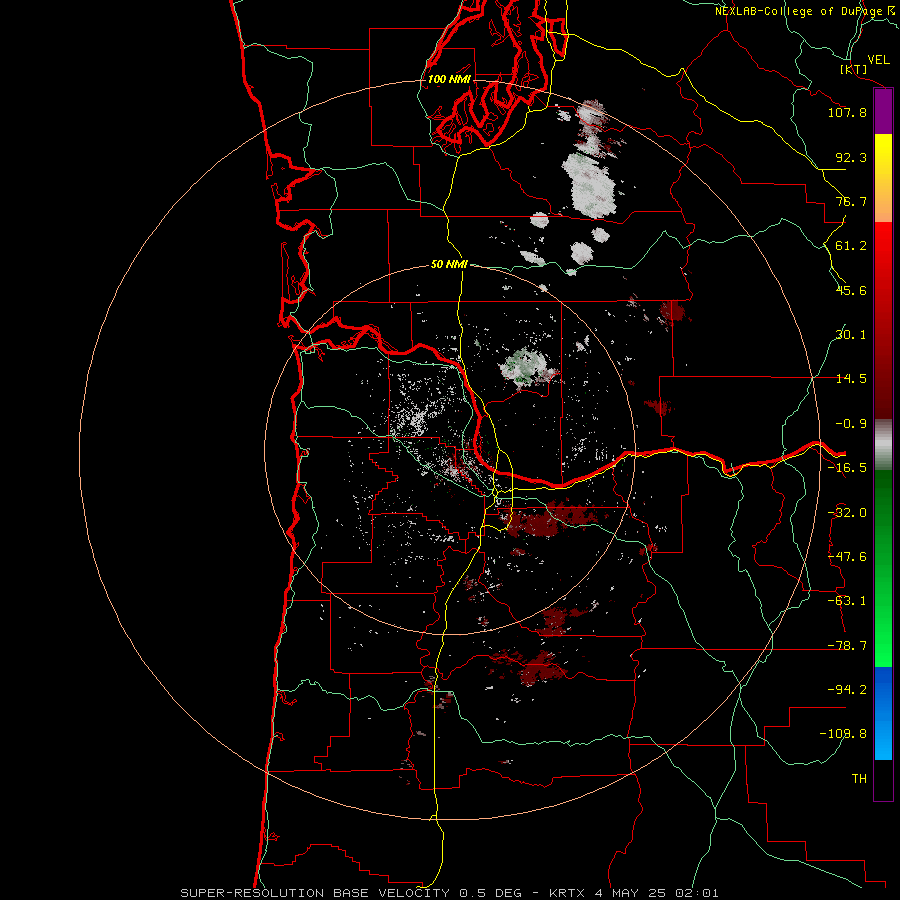Click the 50 NMI range ring label
Screen dimensions: 900x900
pos(449,264)
